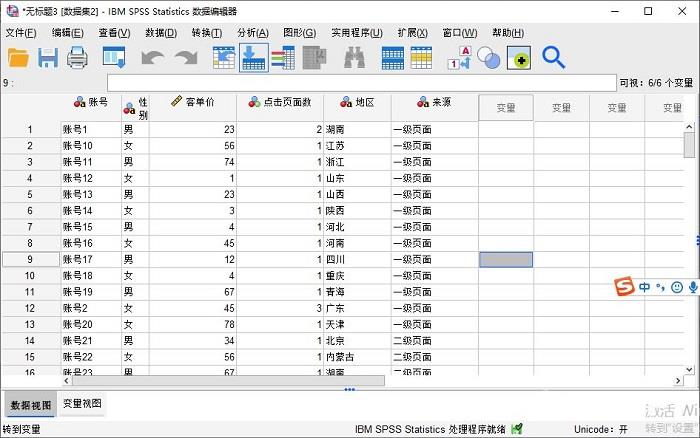Use variable sets circles icon
The image size is (700, 438).
488,58
